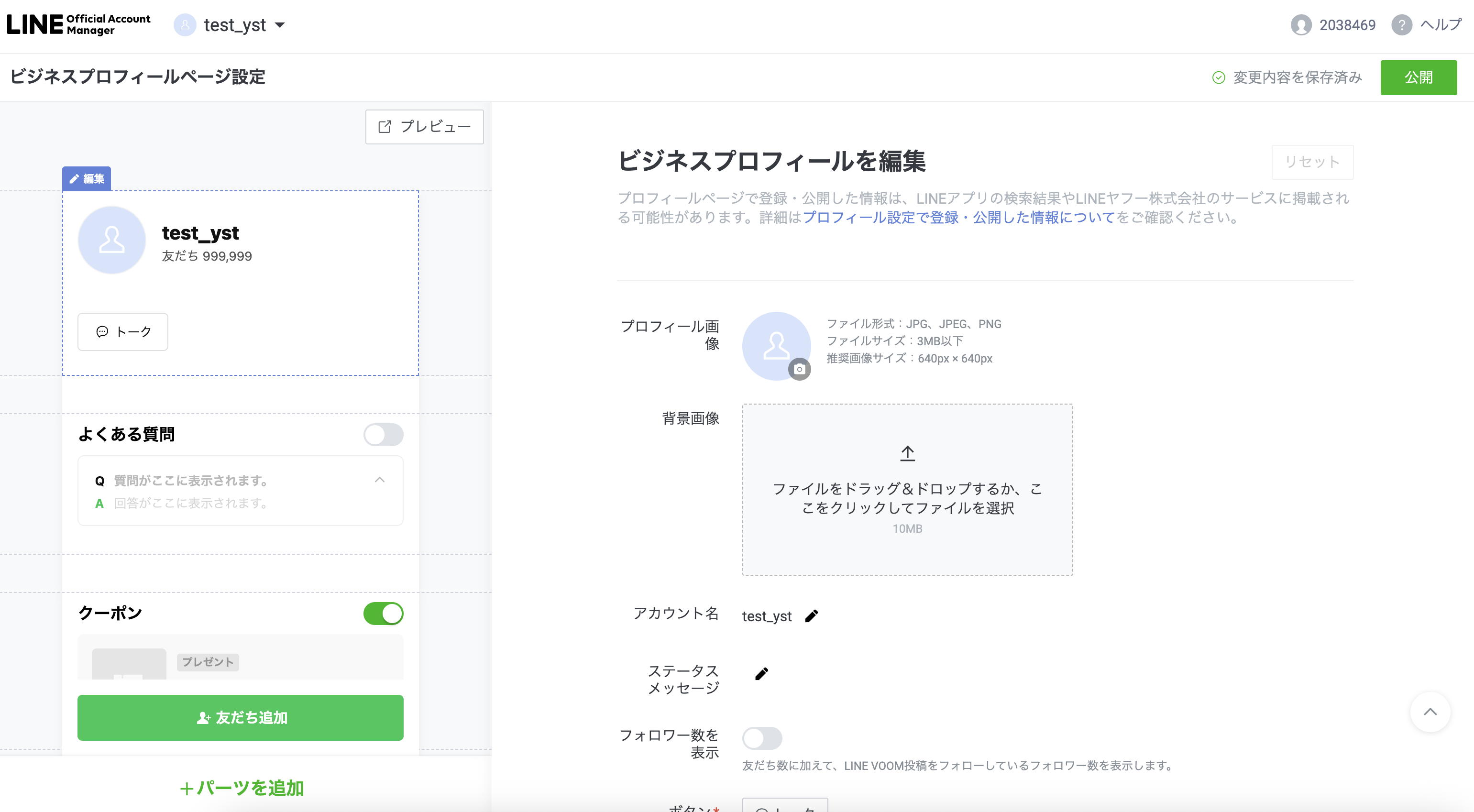Click the user profile icon beside 2038469

pos(1301,25)
